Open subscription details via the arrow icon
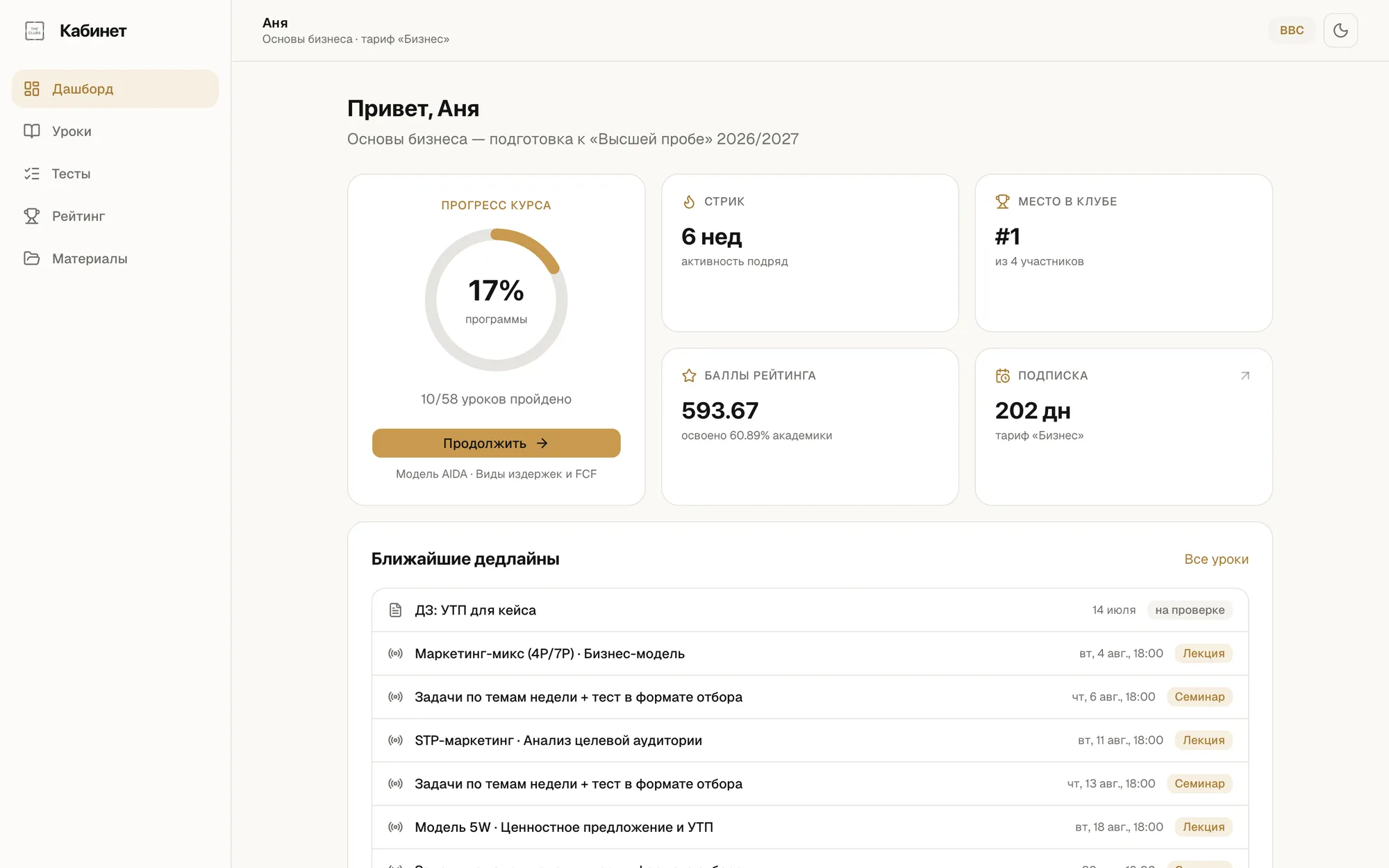 coord(1245,376)
